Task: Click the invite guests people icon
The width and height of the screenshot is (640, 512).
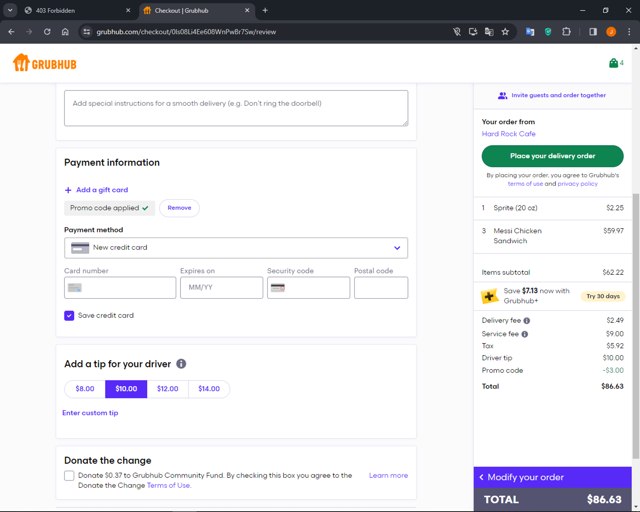Action: (502, 95)
